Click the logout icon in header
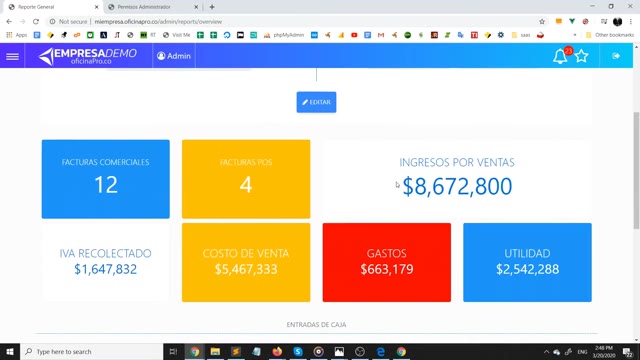This screenshot has width=640, height=360. tap(616, 56)
